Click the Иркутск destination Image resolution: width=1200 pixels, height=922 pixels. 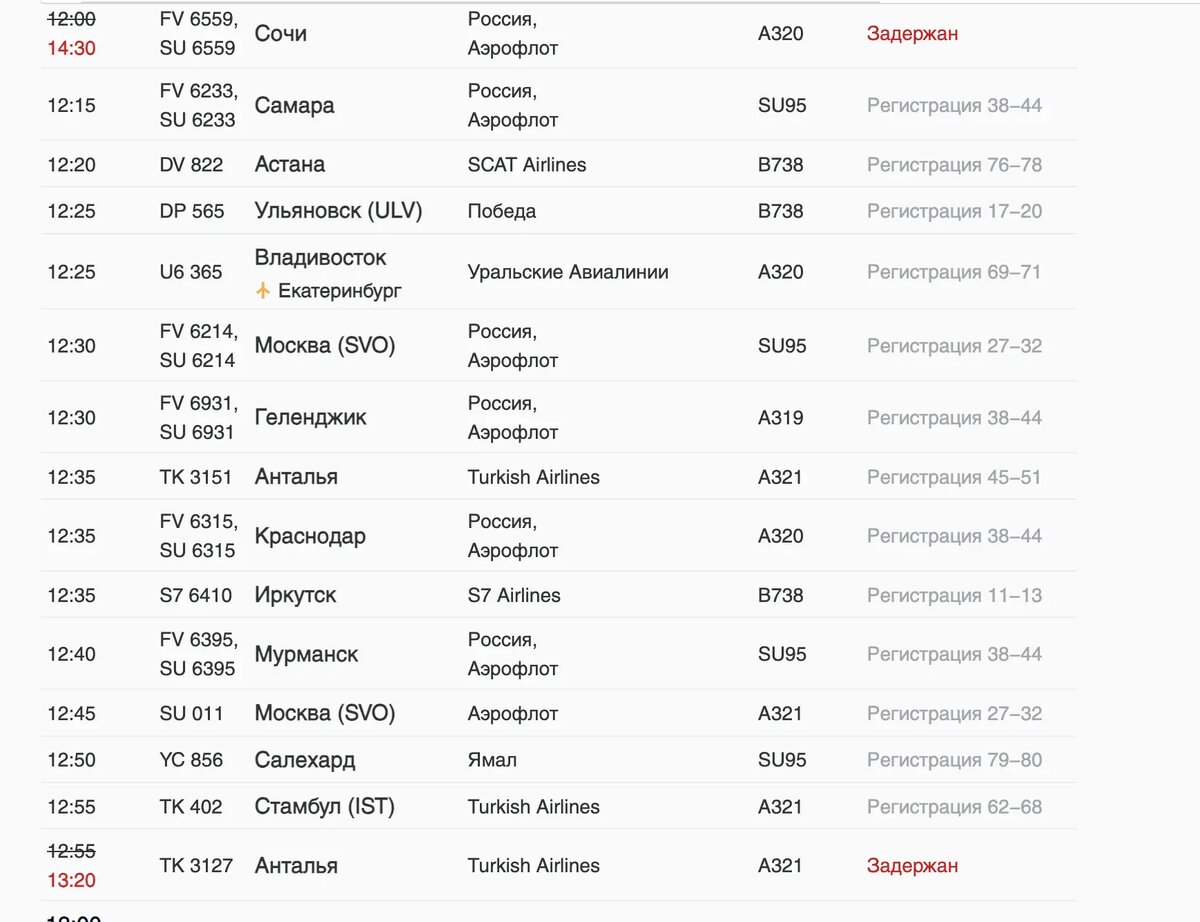pyautogui.click(x=296, y=595)
